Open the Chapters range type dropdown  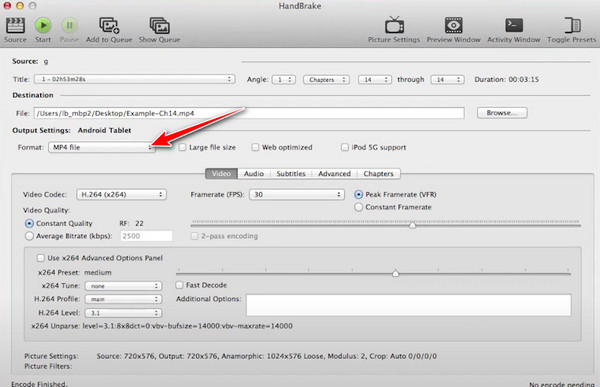326,80
